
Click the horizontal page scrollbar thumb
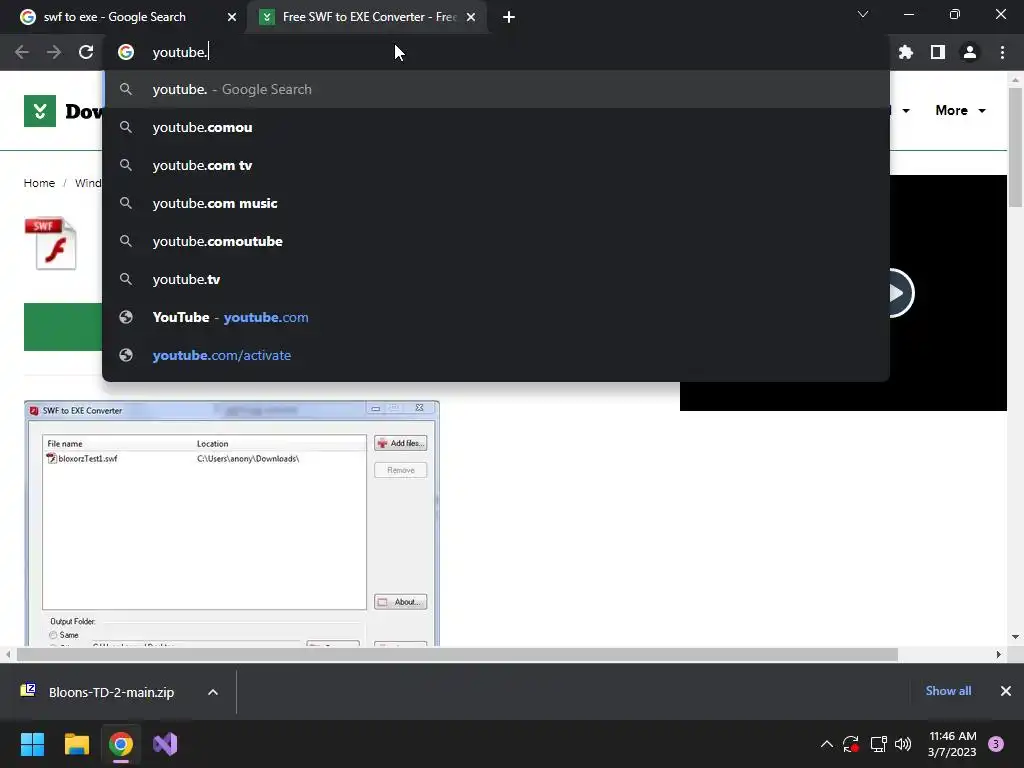pyautogui.click(x=457, y=654)
